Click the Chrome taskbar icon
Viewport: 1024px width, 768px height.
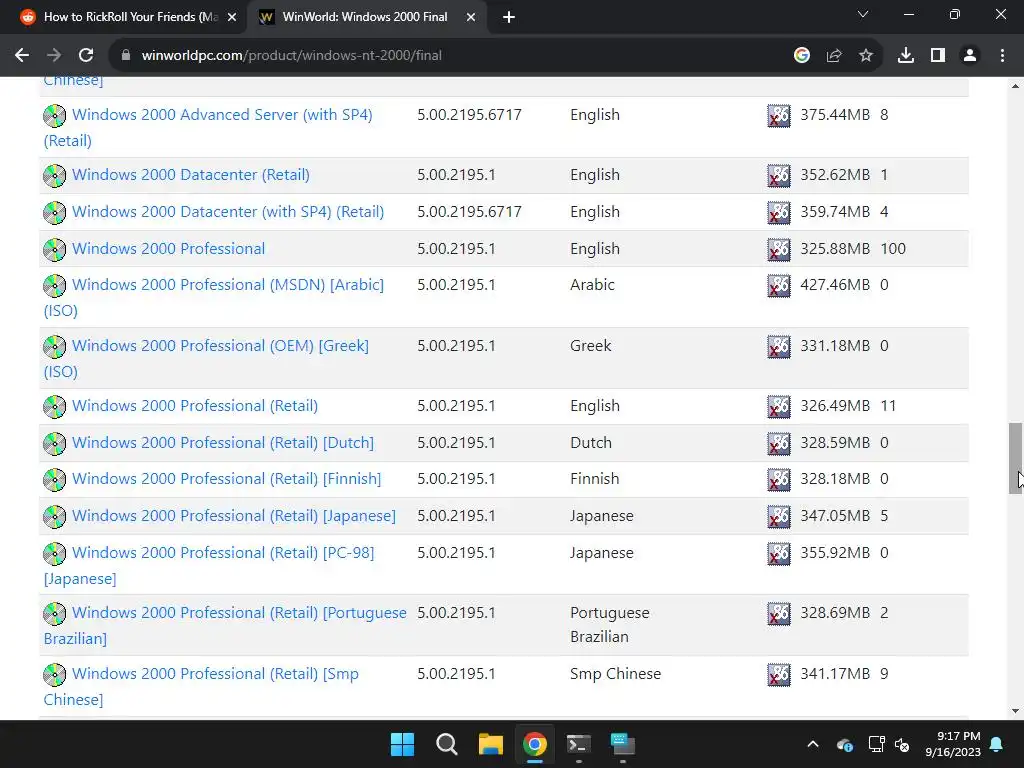(x=534, y=744)
